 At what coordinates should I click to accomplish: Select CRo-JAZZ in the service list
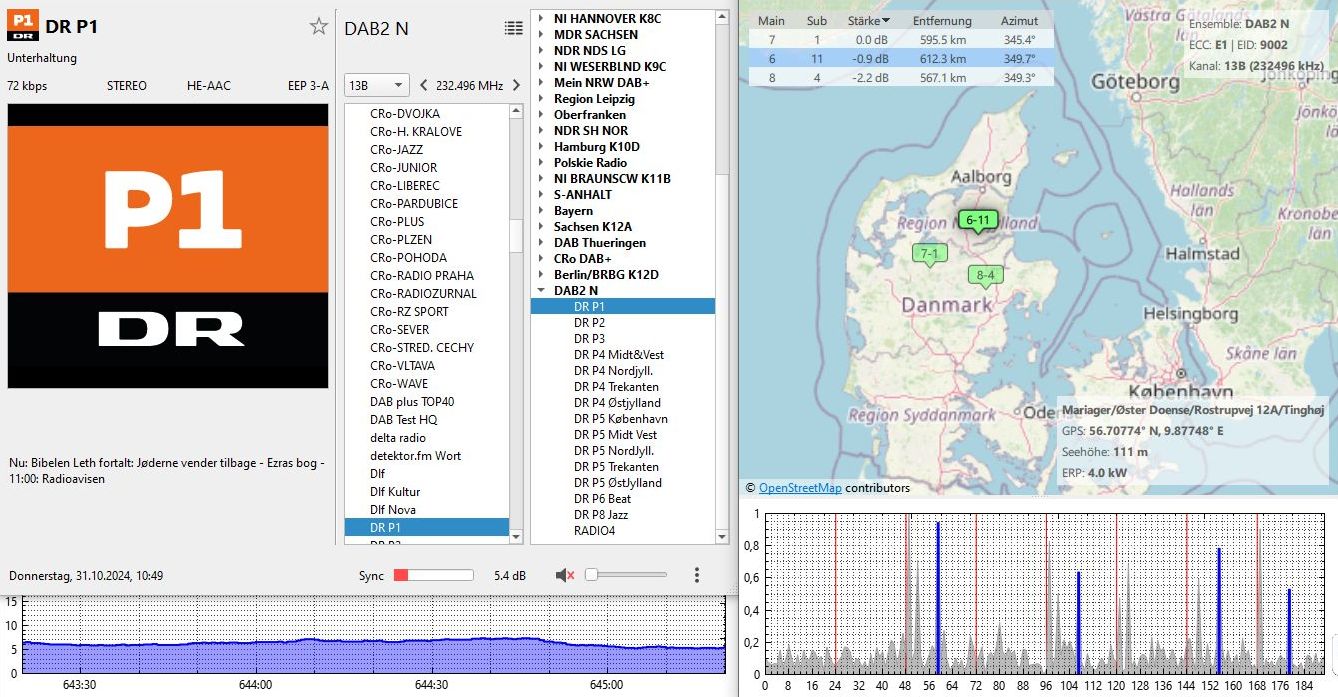[396, 150]
